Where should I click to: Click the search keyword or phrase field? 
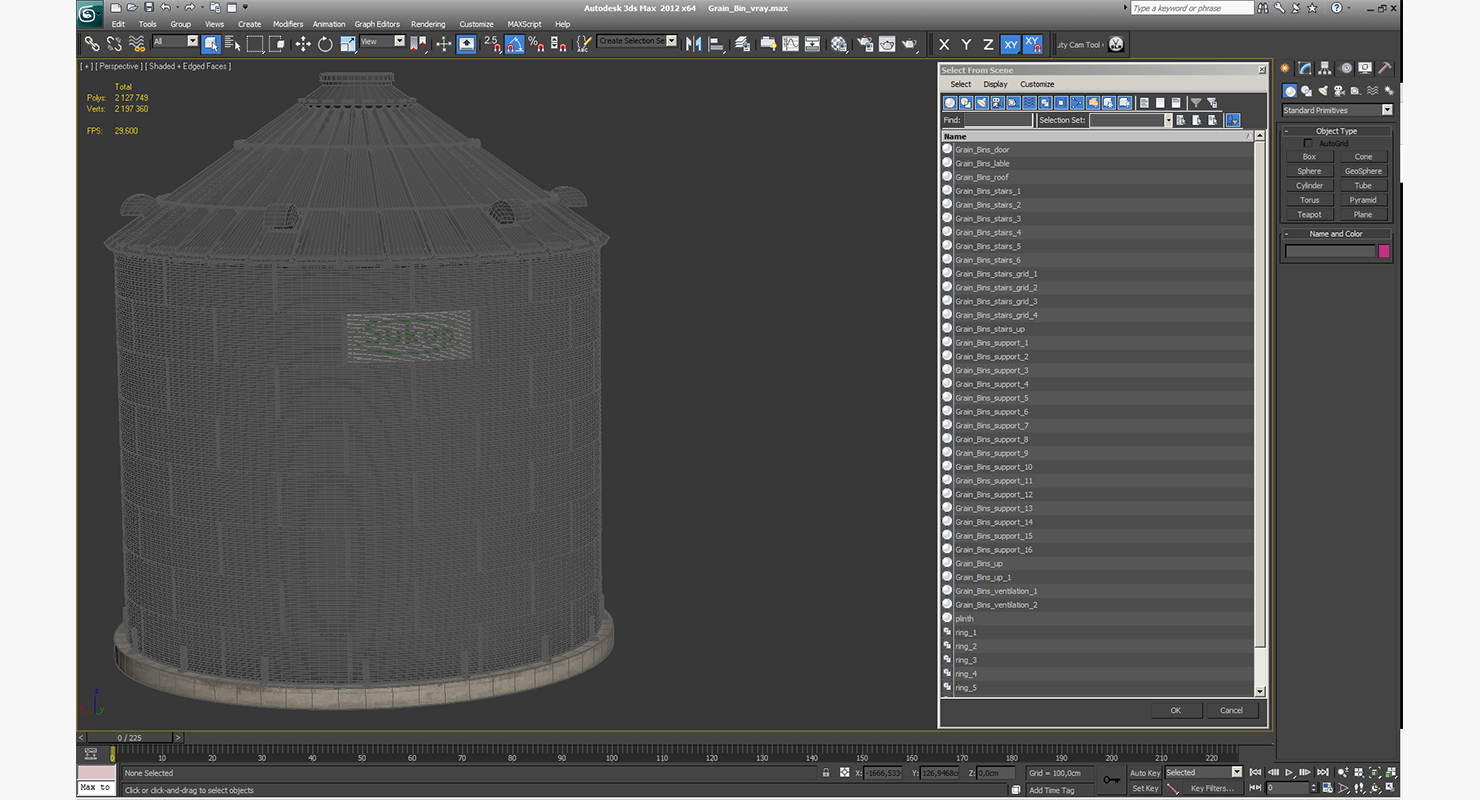(1191, 8)
